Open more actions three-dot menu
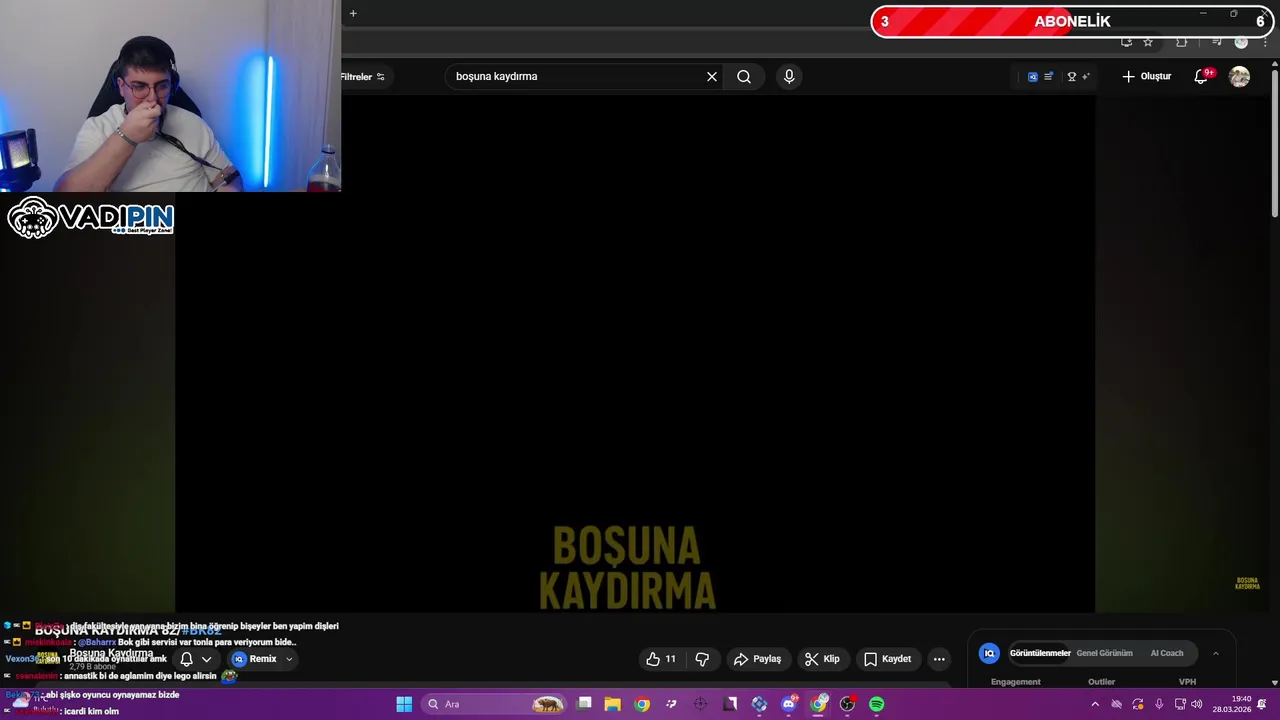 pos(939,659)
